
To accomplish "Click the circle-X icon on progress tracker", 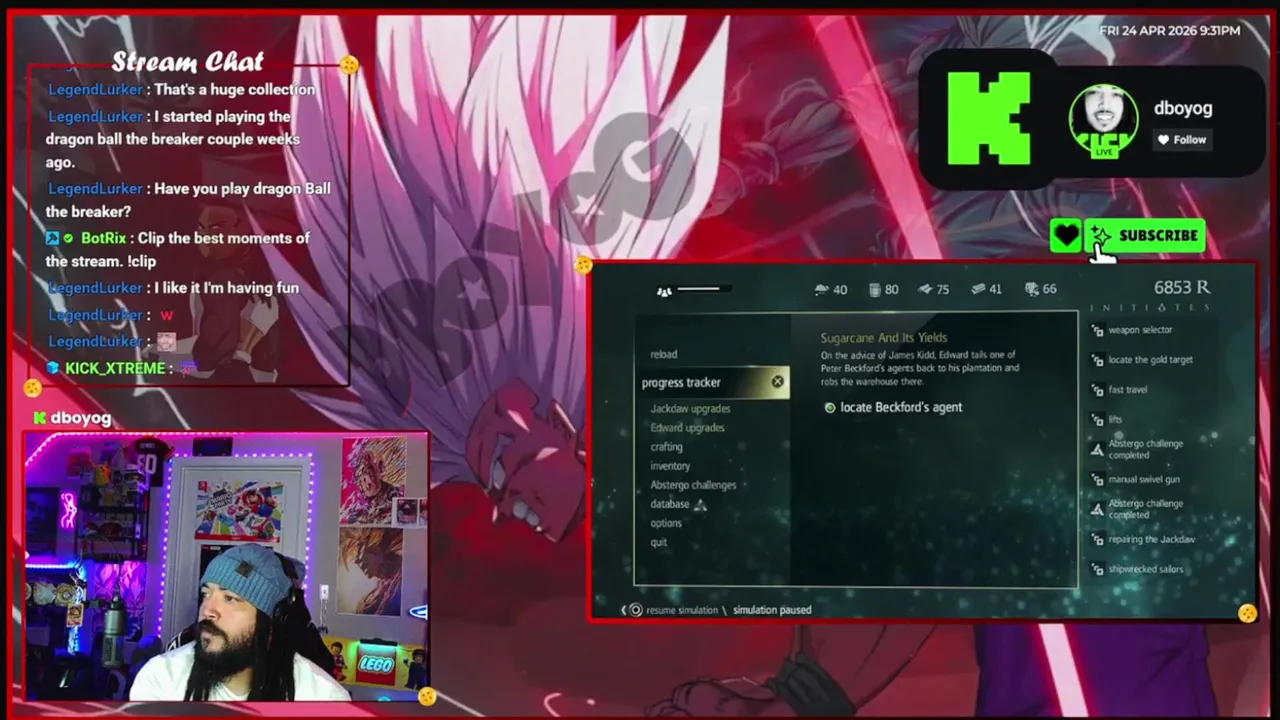I will click(777, 382).
